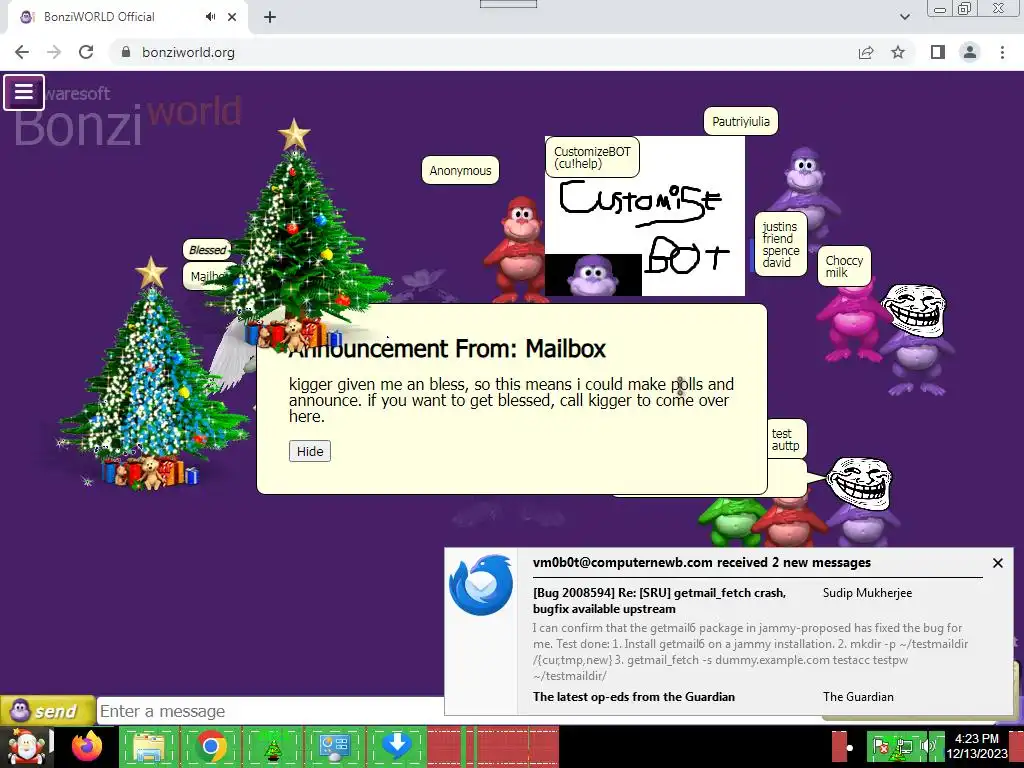Switch to Chrome in the taskbar

[210, 747]
